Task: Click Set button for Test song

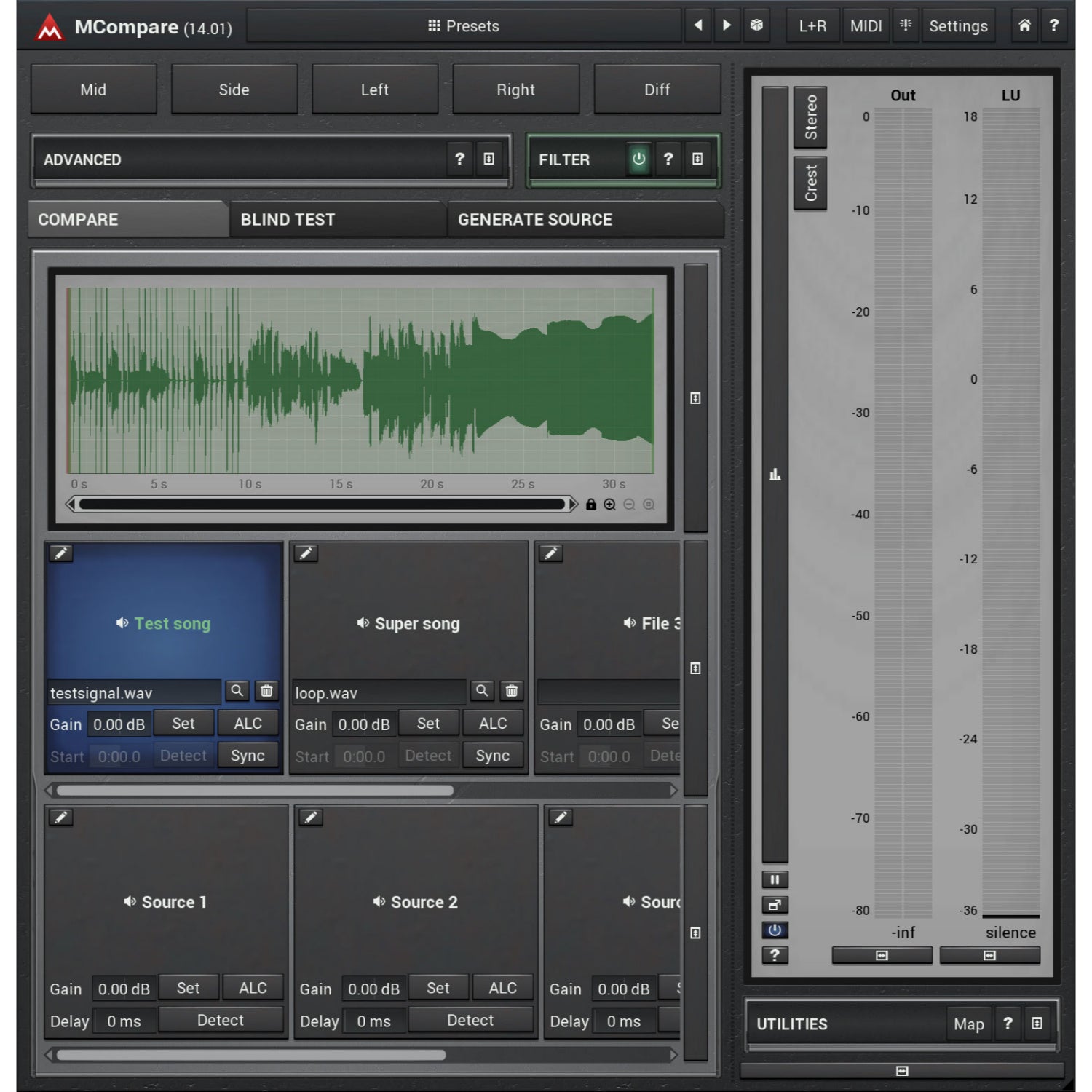Action: (183, 723)
